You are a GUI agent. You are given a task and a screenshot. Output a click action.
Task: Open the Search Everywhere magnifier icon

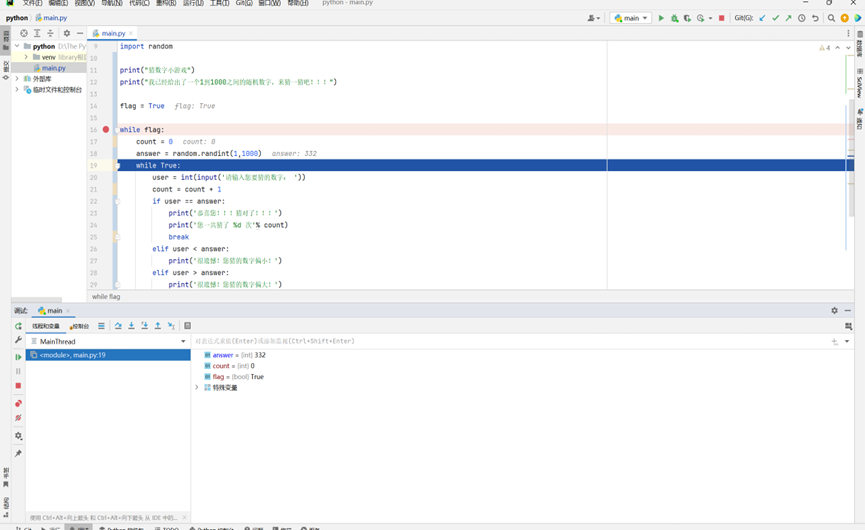click(x=831, y=18)
